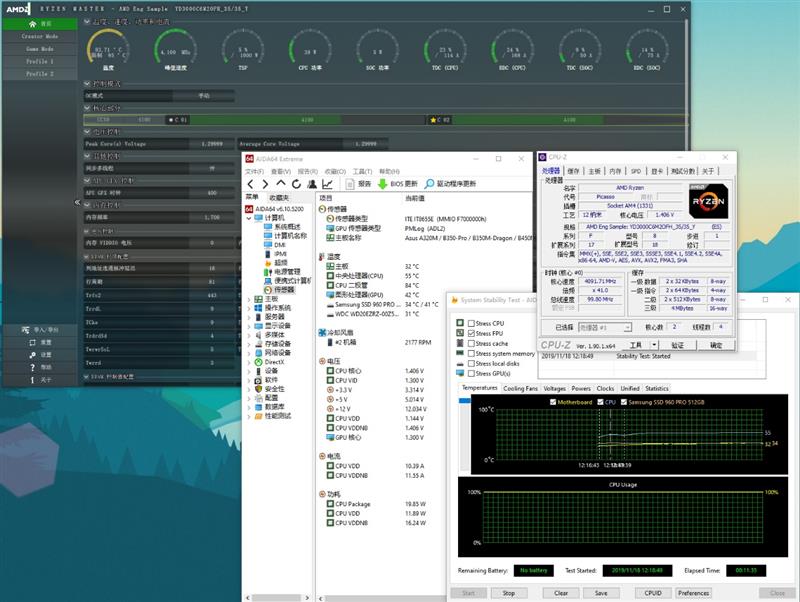Enable the Stress CPU checkbox
This screenshot has height=602, width=800.
point(470,323)
